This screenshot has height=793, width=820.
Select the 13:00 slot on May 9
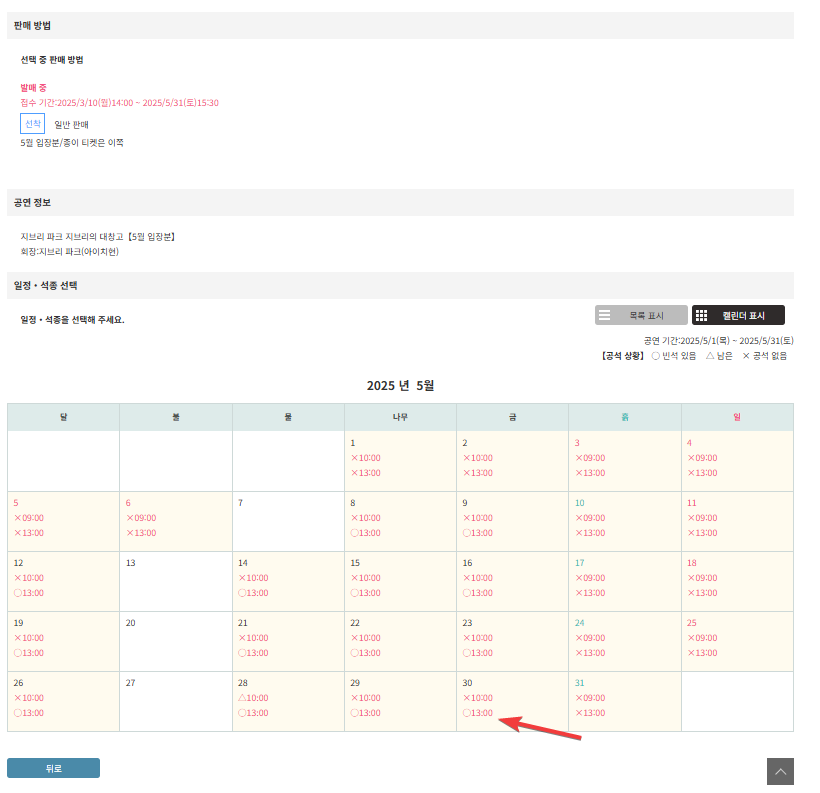tap(478, 533)
